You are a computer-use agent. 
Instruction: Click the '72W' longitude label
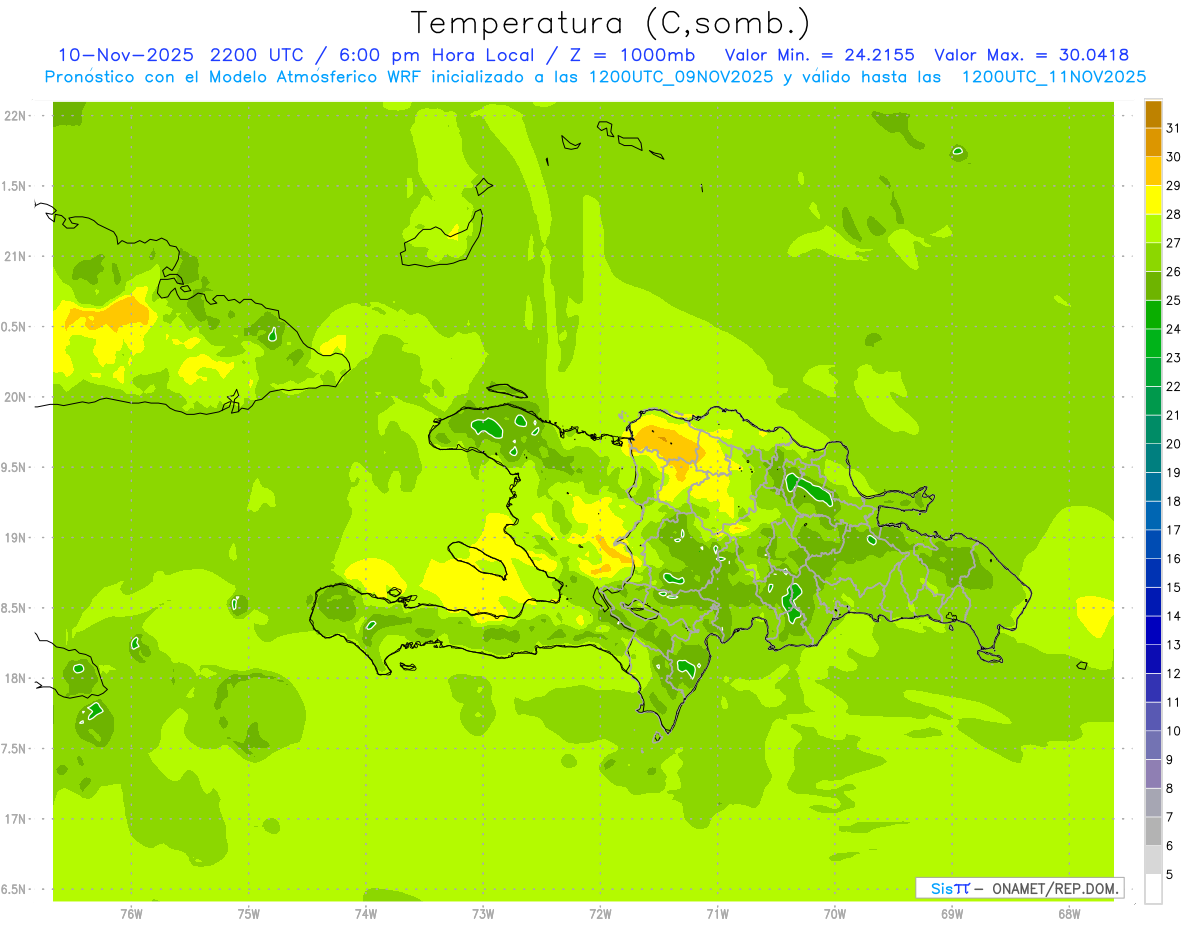pos(600,913)
